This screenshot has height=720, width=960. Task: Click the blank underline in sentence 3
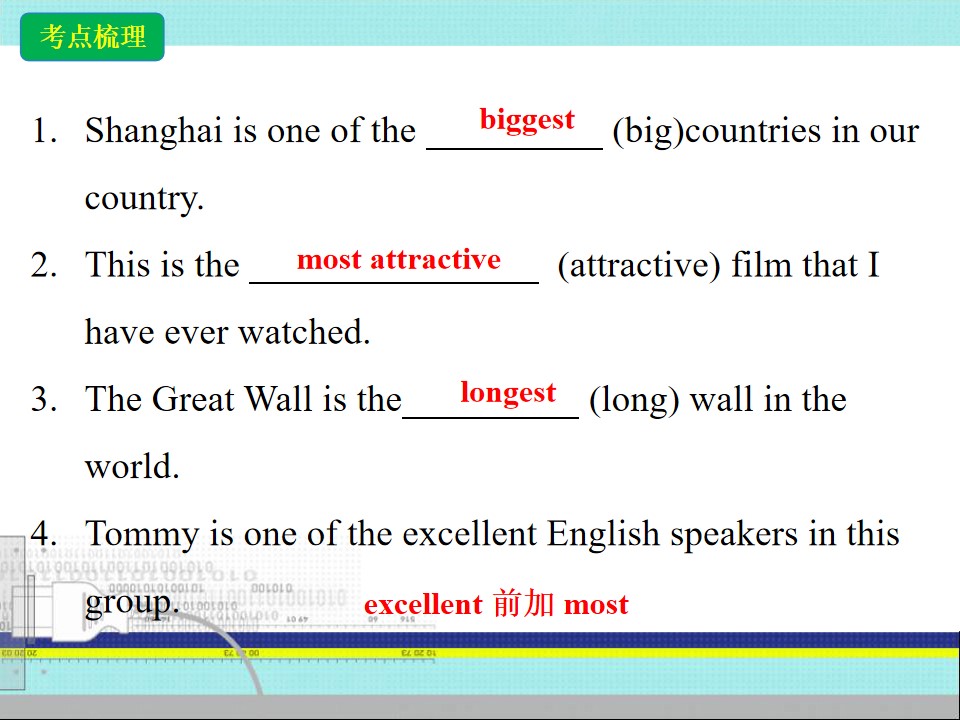pyautogui.click(x=490, y=416)
